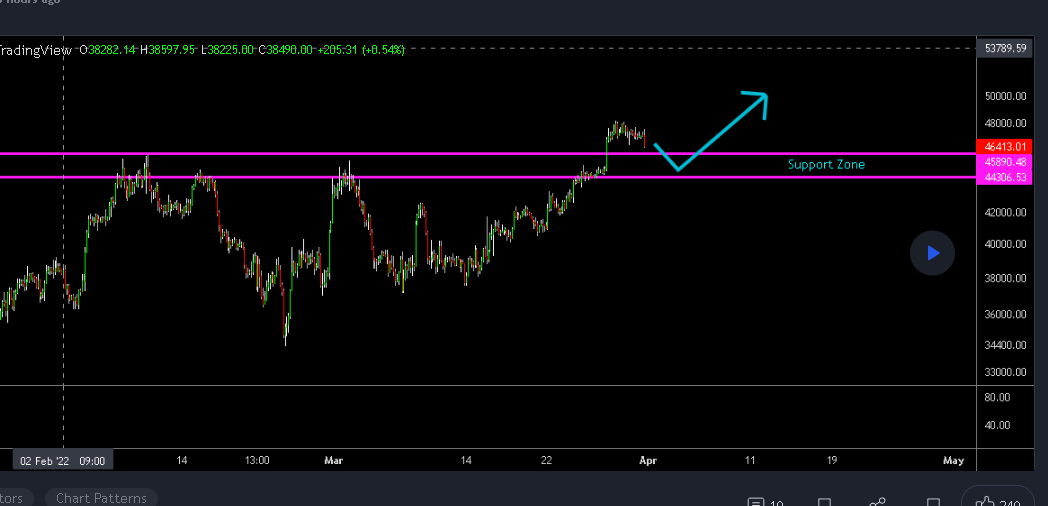Click the 40.00 indicator scale value
The width and height of the screenshot is (1048, 506).
[x=999, y=425]
